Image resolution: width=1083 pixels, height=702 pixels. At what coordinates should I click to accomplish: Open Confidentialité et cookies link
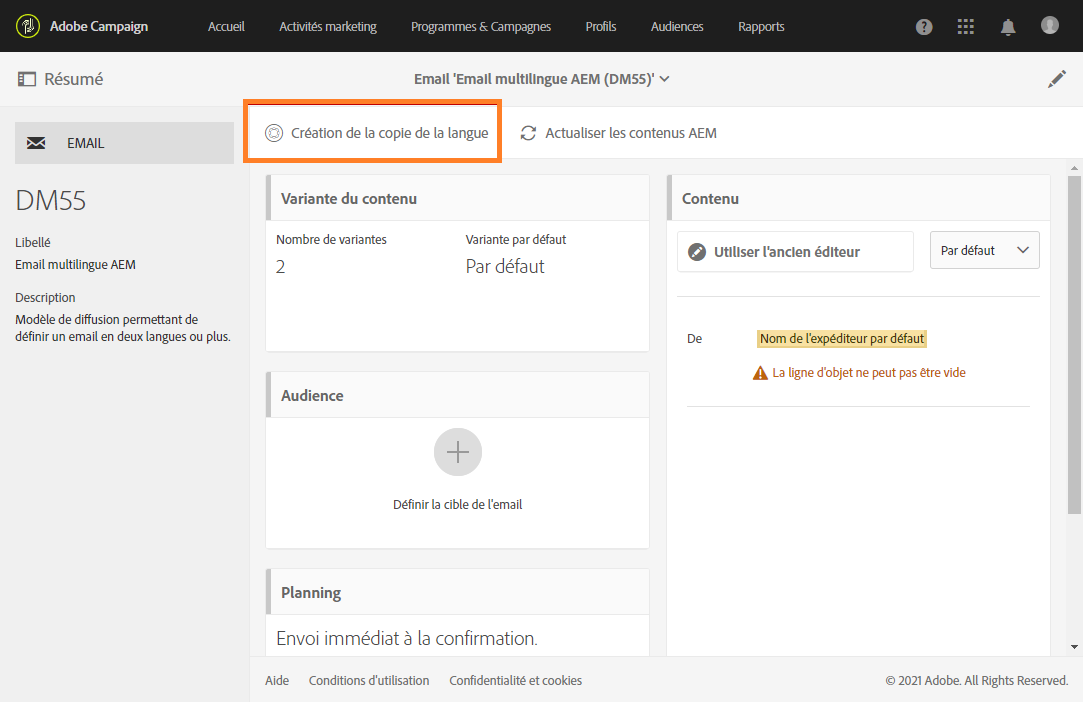[515, 681]
